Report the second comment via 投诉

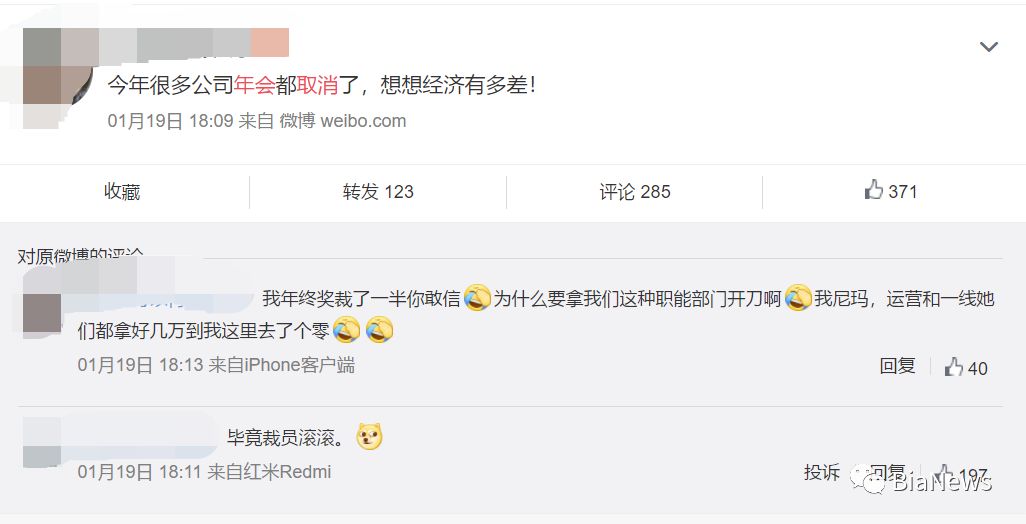(x=822, y=472)
